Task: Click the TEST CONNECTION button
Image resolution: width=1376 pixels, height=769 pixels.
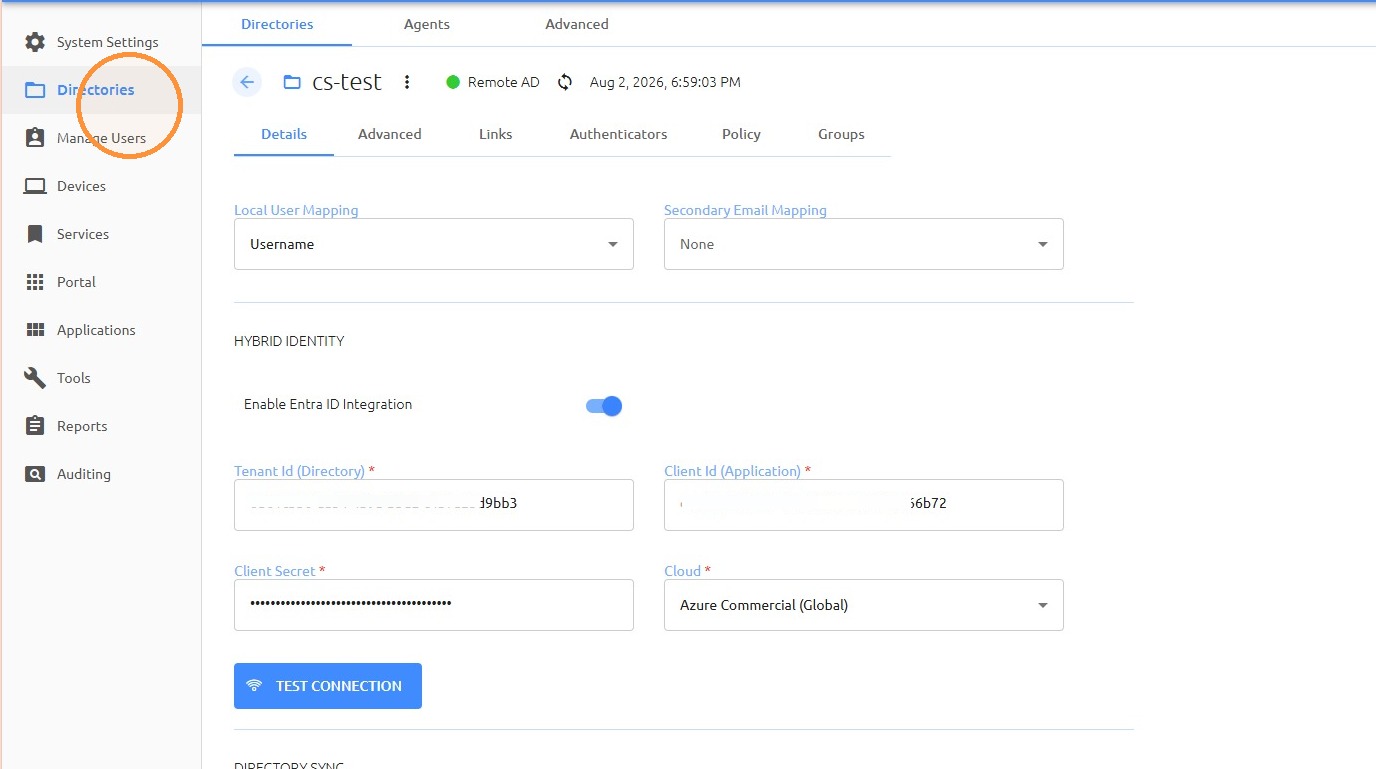Action: (328, 686)
